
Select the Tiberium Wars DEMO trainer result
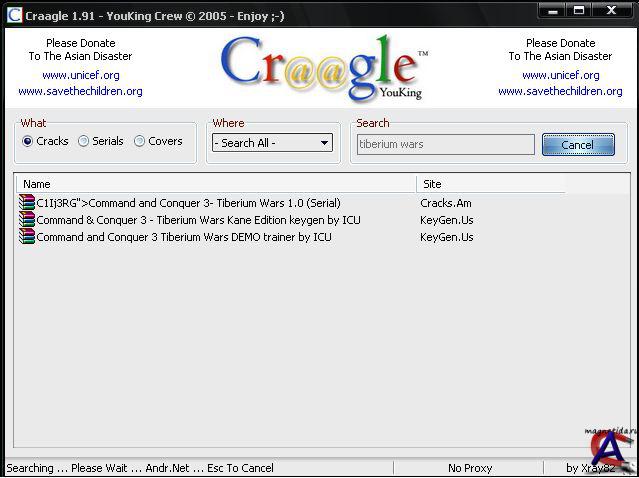coord(184,237)
